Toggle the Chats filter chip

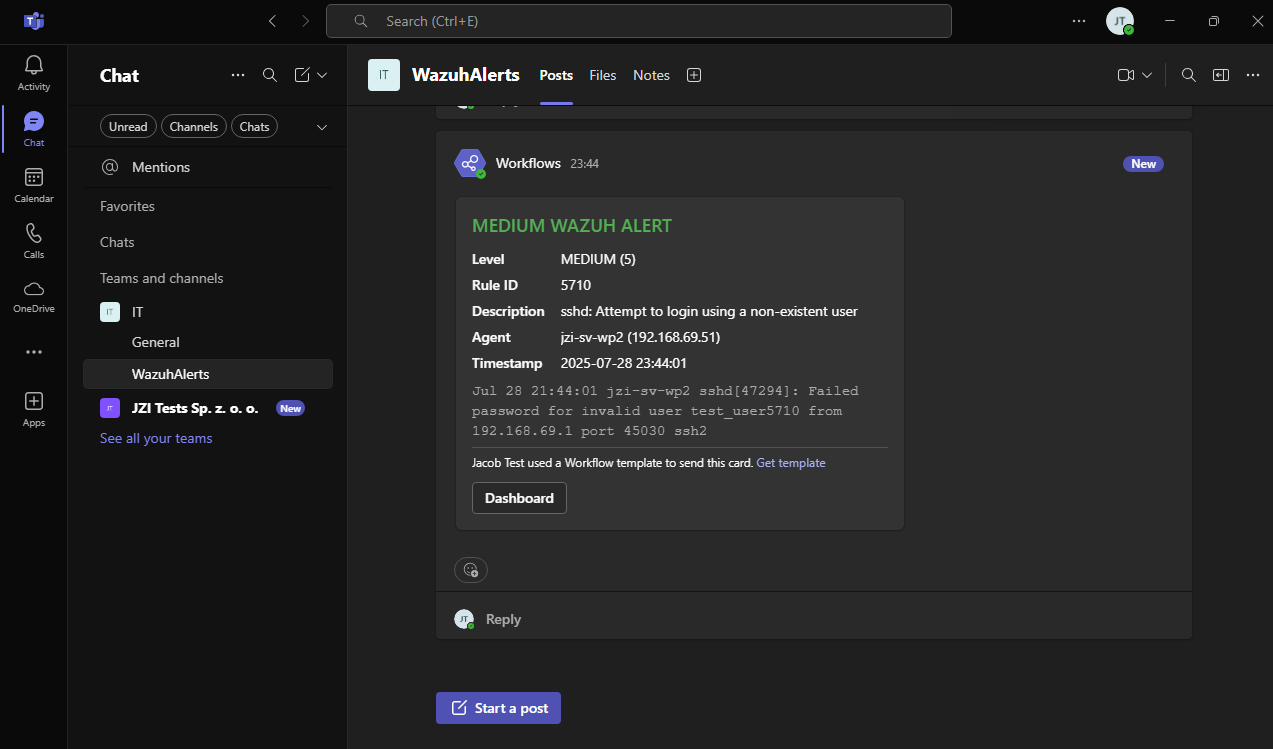(x=255, y=127)
